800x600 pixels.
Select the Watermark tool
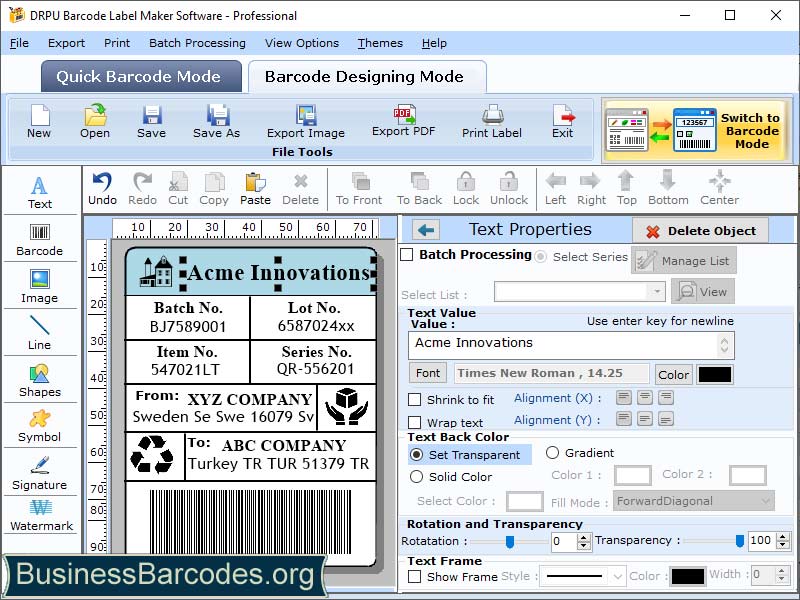[40, 515]
